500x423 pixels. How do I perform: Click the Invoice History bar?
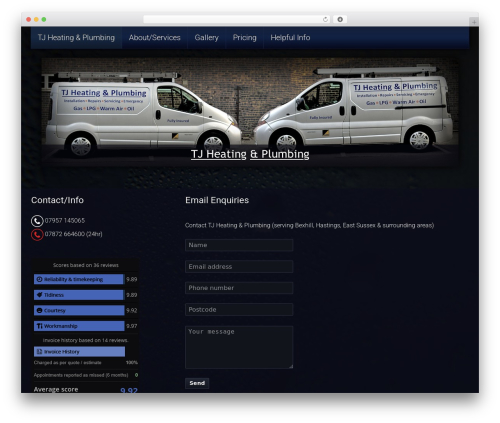tap(79, 352)
